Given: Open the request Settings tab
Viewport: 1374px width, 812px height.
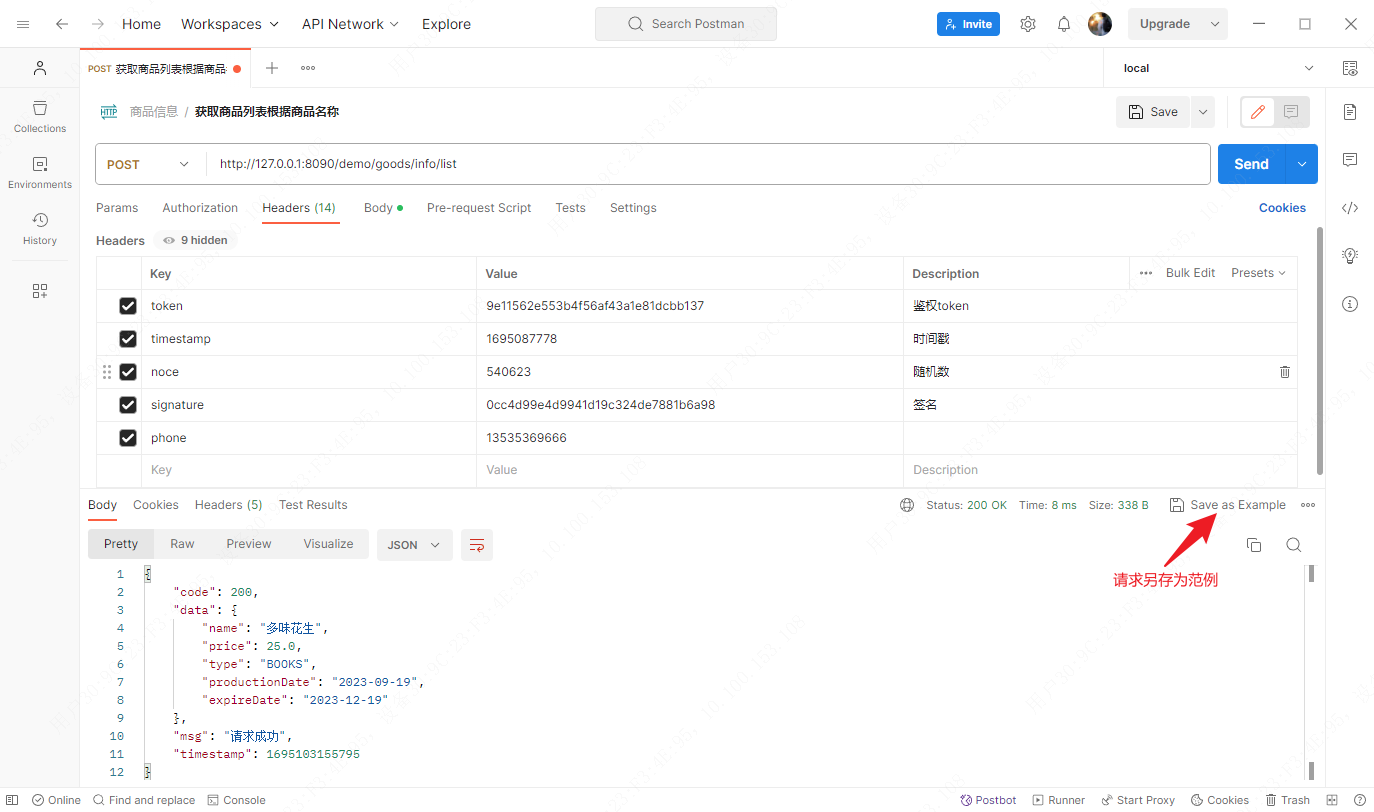Looking at the screenshot, I should [633, 208].
